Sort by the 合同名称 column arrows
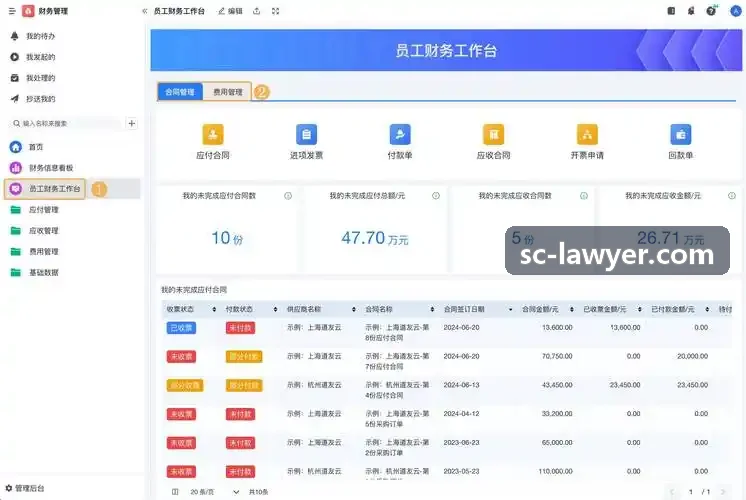Viewport: 746px width, 500px height. click(432, 309)
